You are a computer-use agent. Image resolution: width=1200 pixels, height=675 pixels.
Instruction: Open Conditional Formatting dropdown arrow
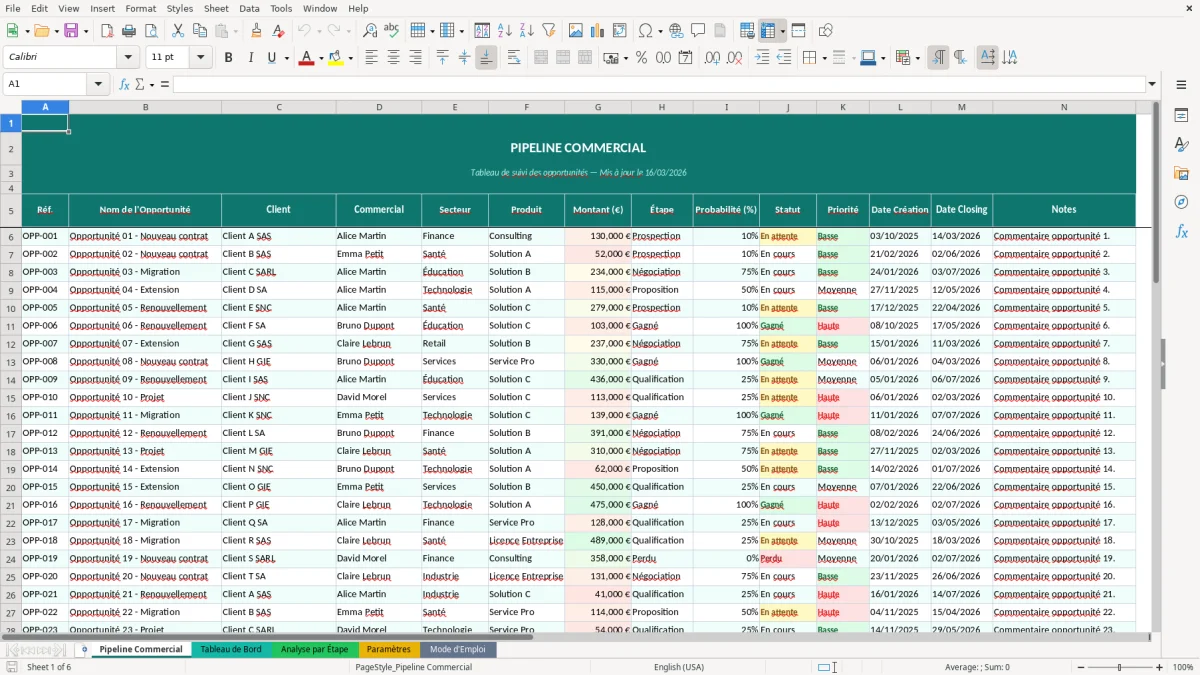[x=917, y=58]
